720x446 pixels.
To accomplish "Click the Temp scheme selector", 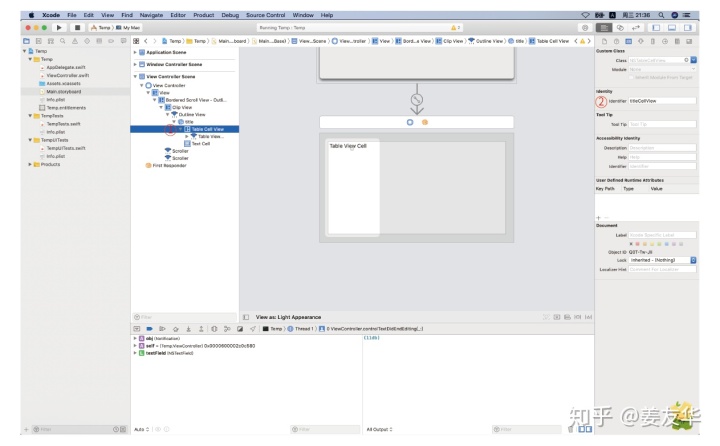I will tap(101, 28).
